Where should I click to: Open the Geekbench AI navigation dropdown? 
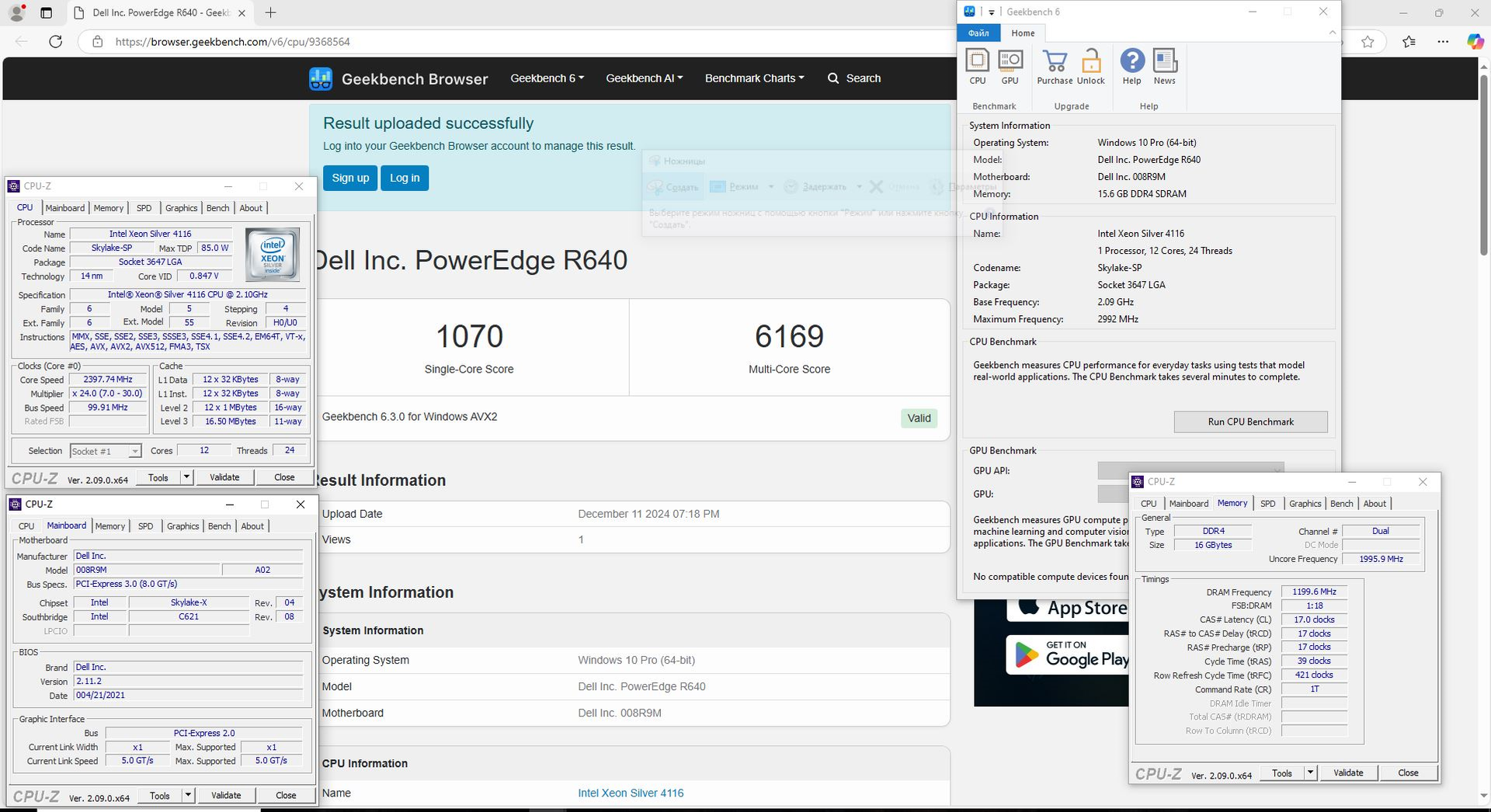click(x=644, y=78)
